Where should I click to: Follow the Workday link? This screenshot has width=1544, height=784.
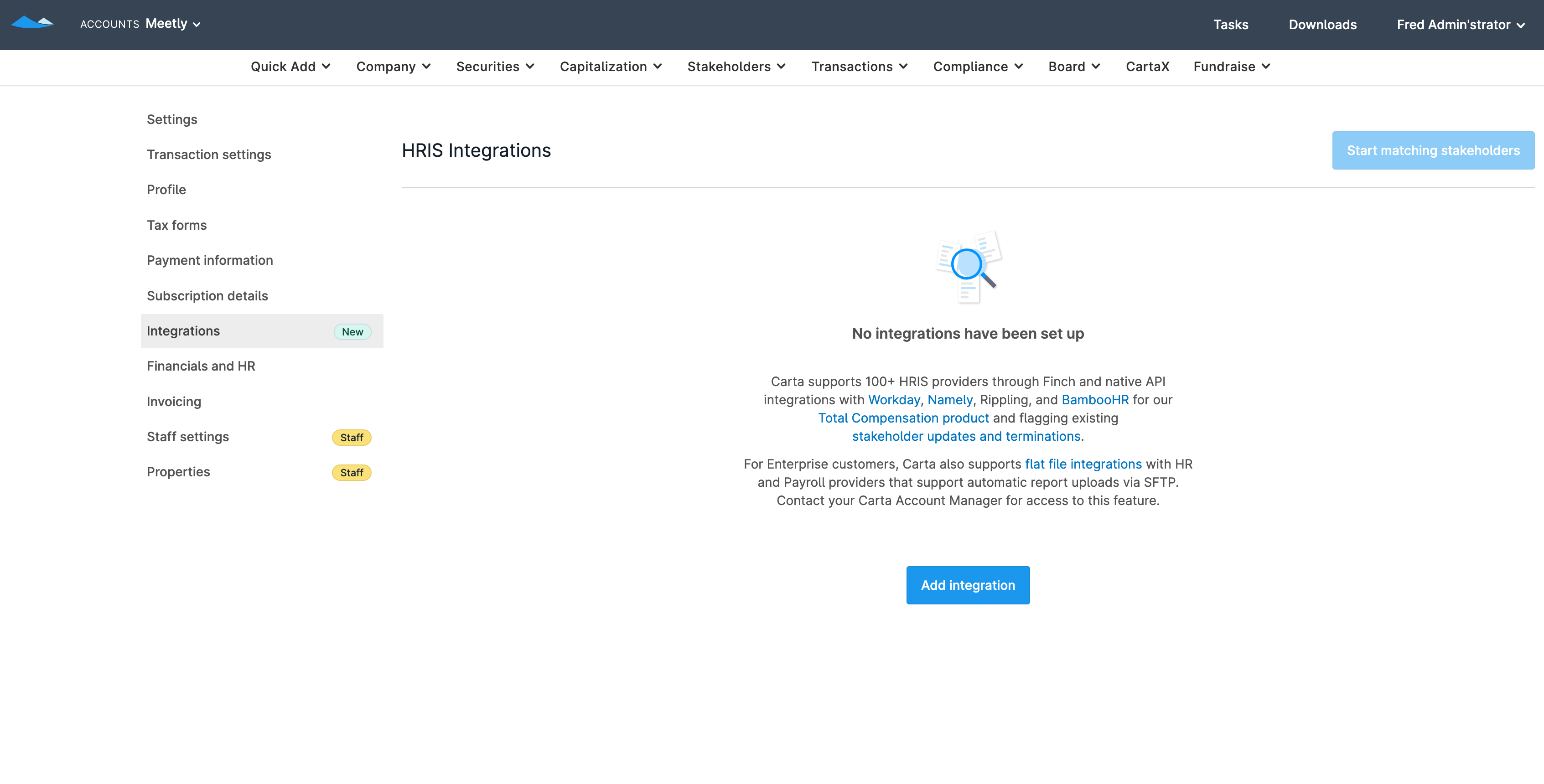tap(894, 399)
